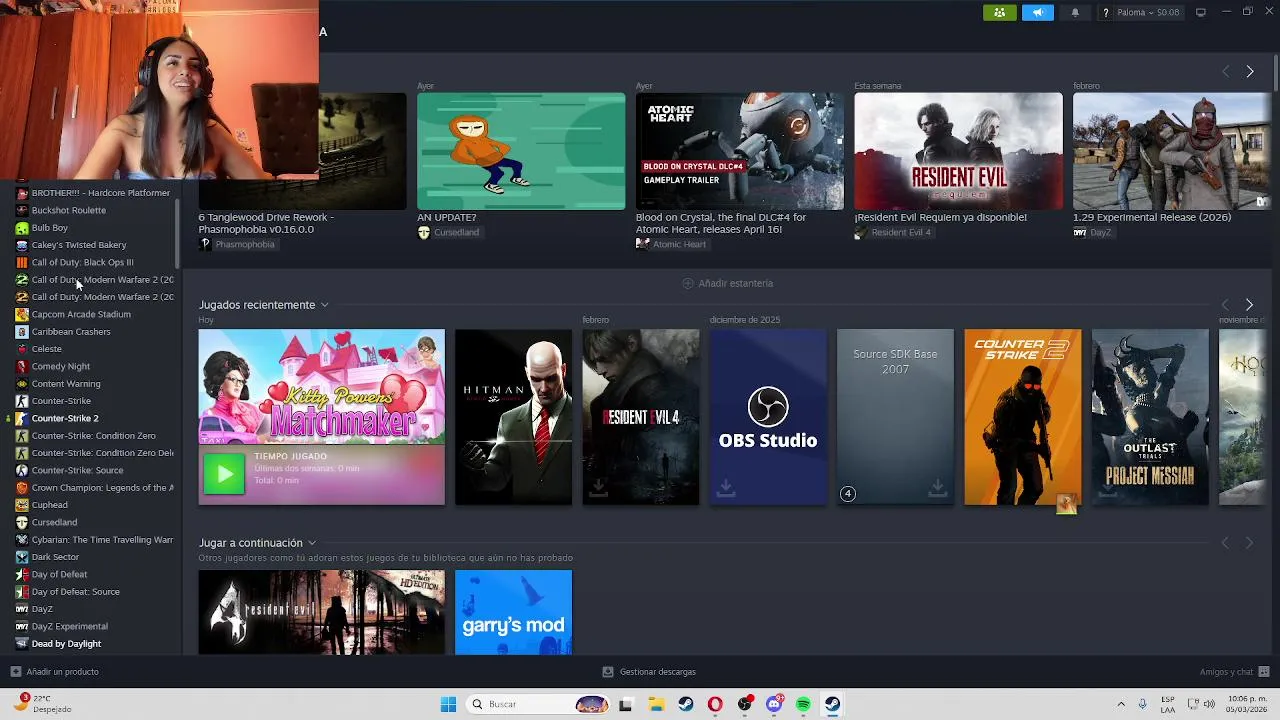Select Counter-Strike: Condition Zero entry
This screenshot has width=1280, height=720.
93,436
